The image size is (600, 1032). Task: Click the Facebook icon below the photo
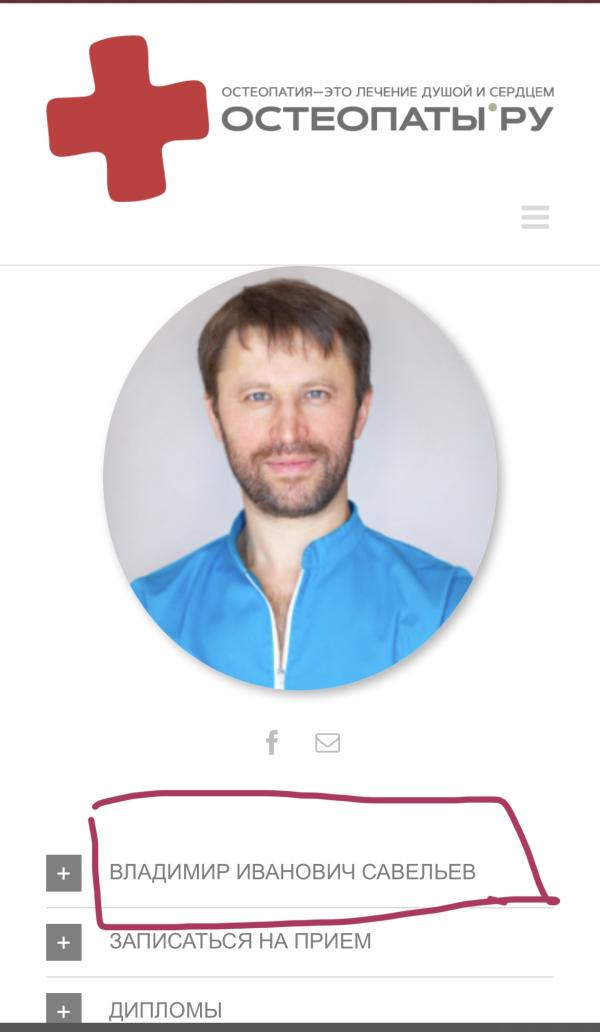pos(272,742)
